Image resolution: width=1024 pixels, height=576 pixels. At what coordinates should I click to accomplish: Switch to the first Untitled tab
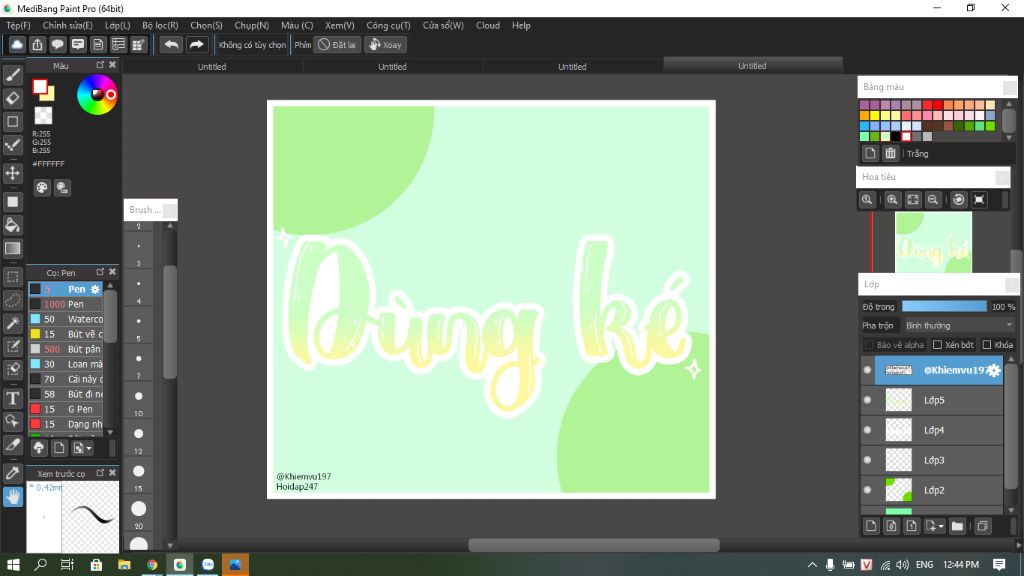click(x=212, y=67)
